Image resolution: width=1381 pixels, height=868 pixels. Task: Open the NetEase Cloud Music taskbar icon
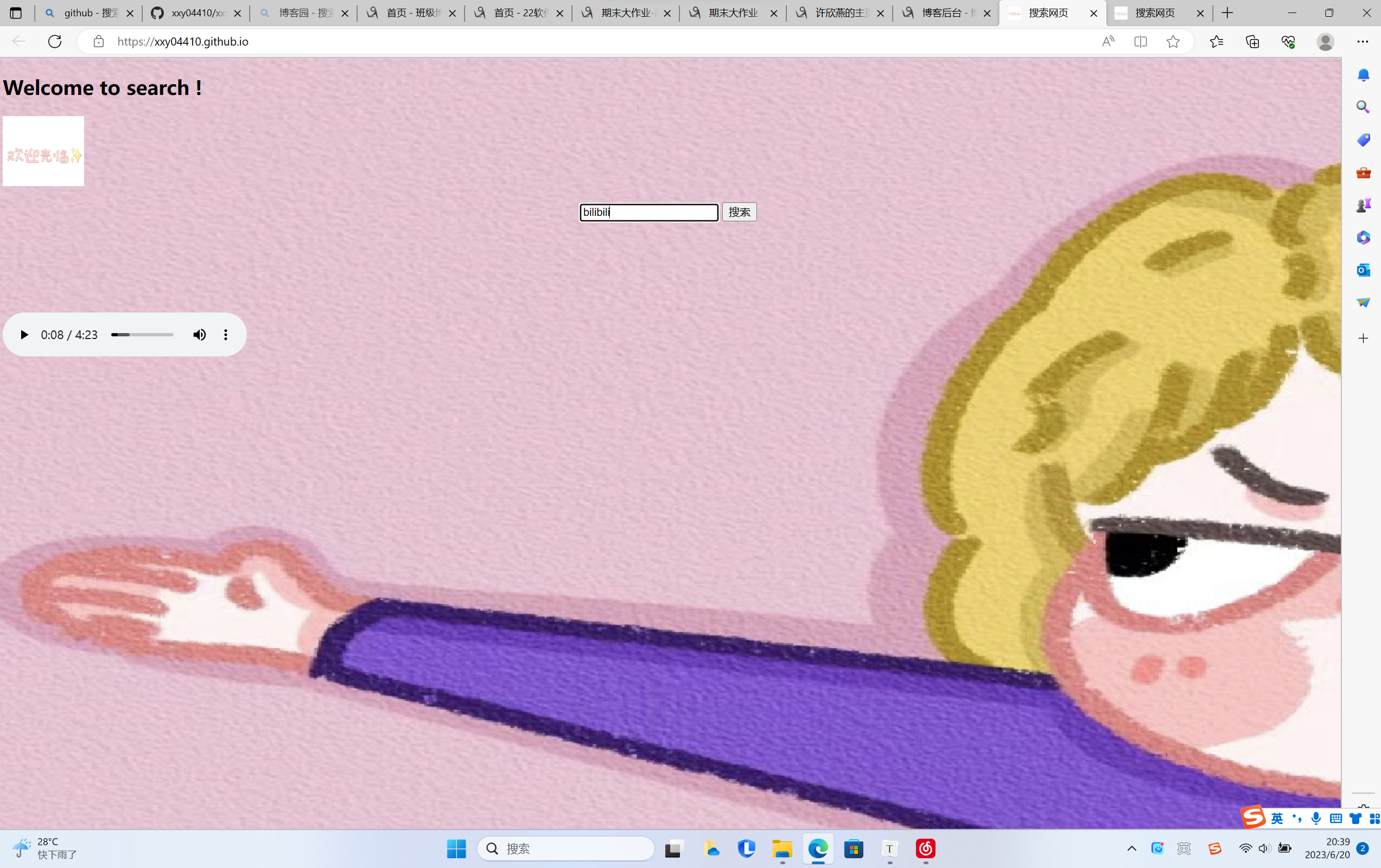(925, 848)
